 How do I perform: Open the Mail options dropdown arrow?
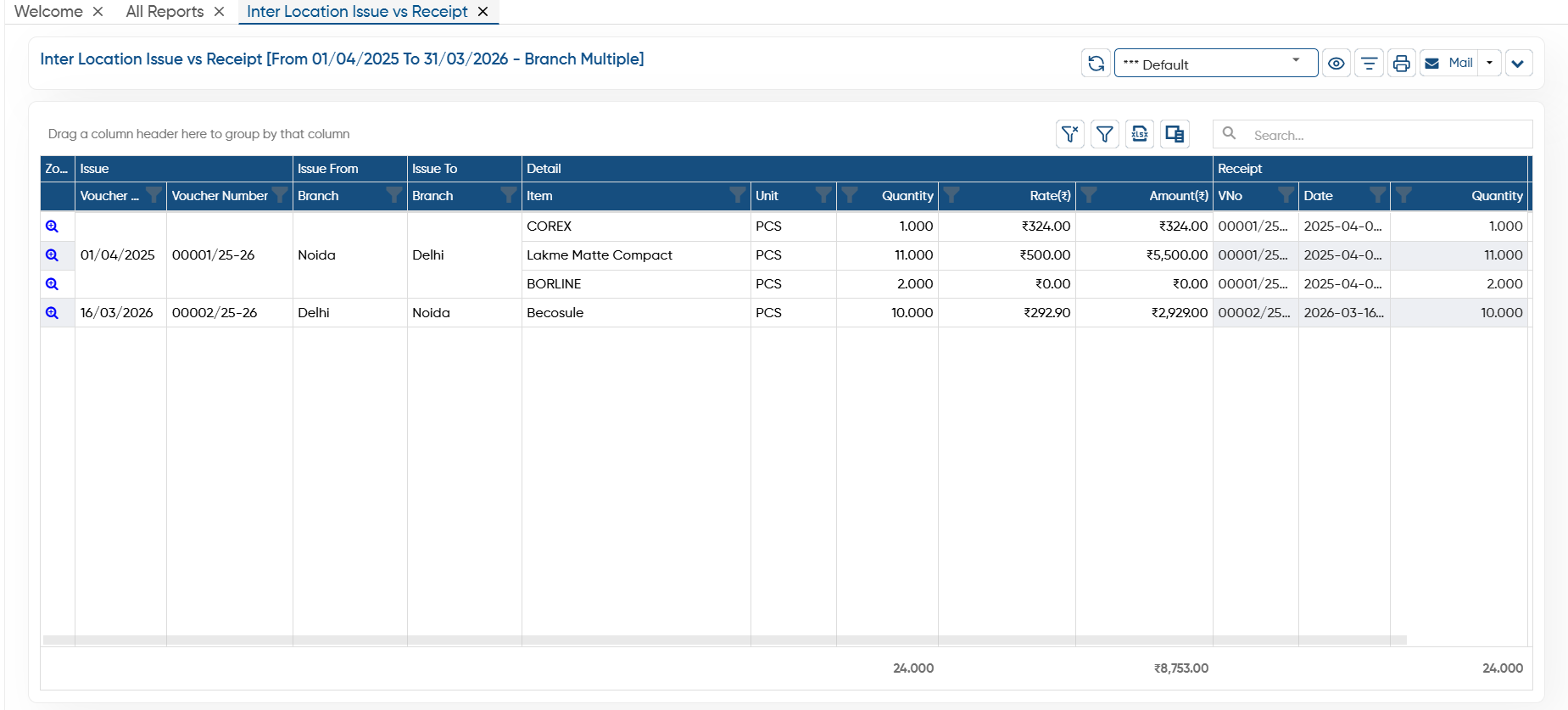pyautogui.click(x=1490, y=64)
